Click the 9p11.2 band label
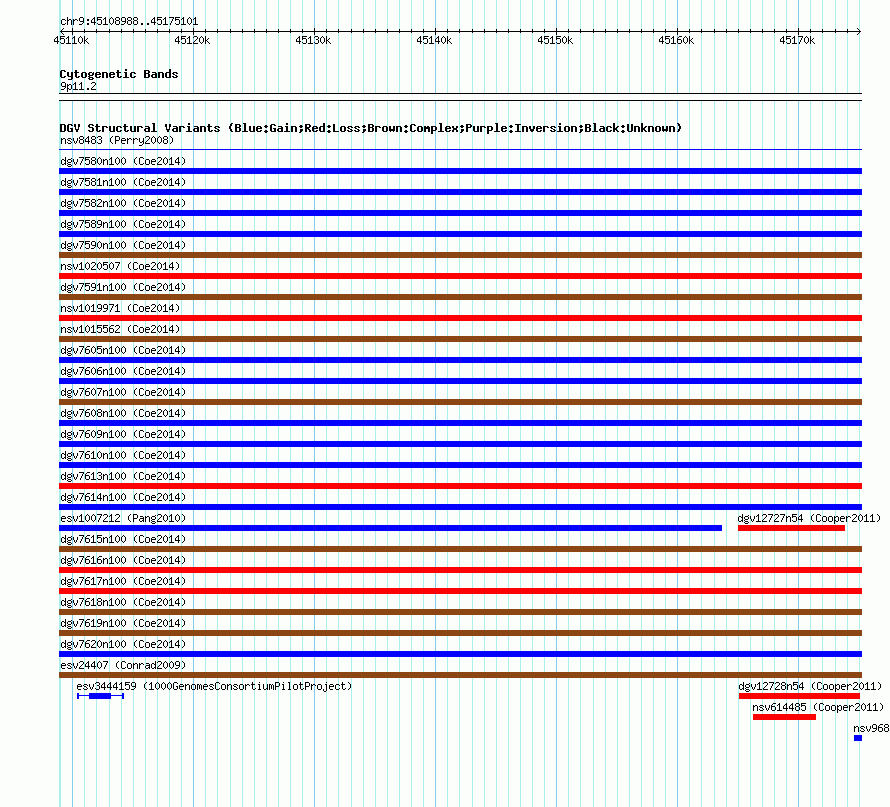The image size is (890, 807). tap(78, 86)
